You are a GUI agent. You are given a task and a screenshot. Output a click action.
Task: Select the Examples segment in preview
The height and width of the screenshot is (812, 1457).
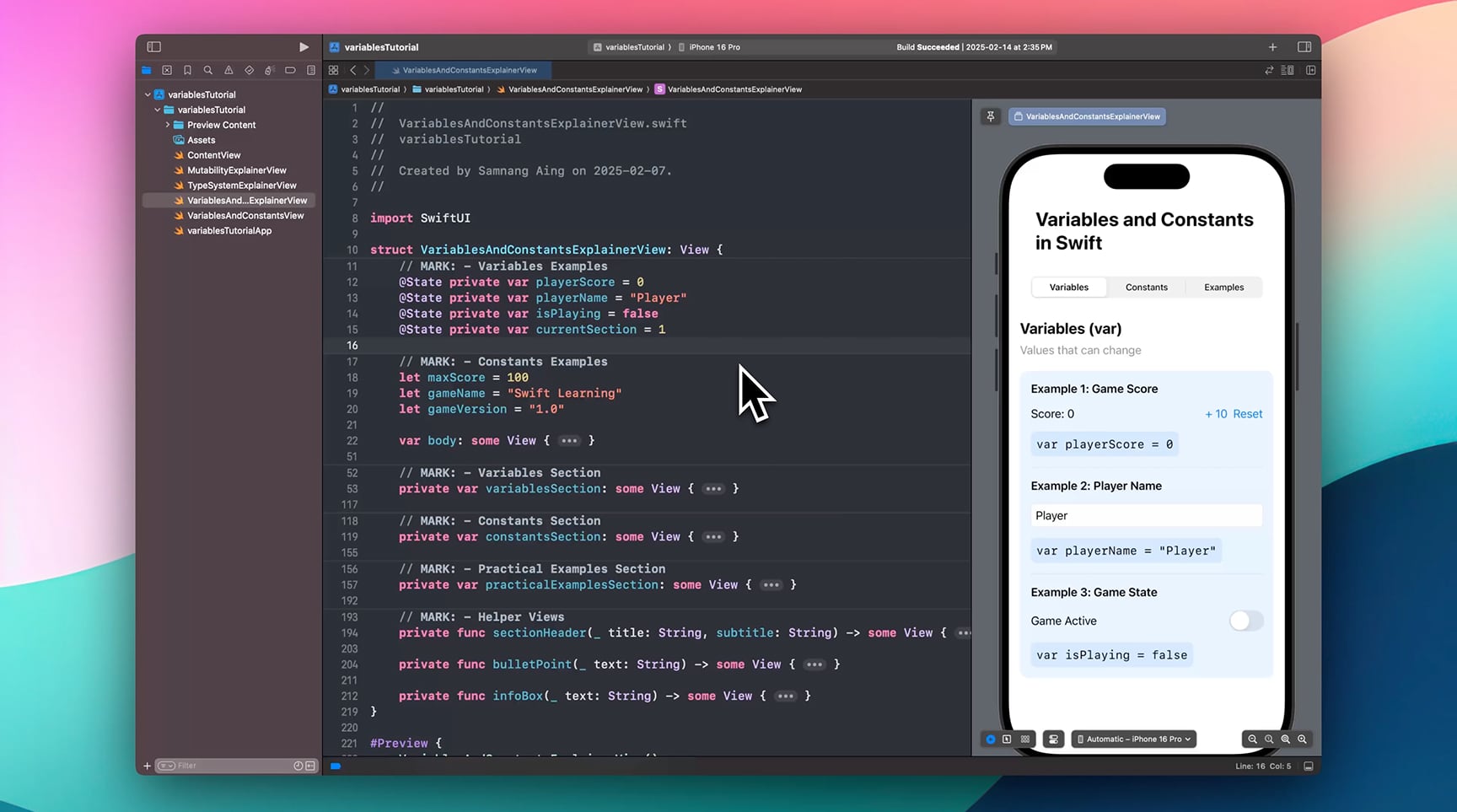[x=1223, y=288]
